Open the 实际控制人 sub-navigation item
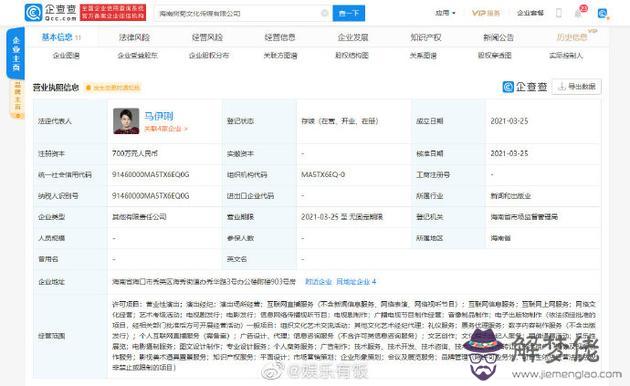Image resolution: width=630 pixels, height=386 pixels. click(566, 55)
